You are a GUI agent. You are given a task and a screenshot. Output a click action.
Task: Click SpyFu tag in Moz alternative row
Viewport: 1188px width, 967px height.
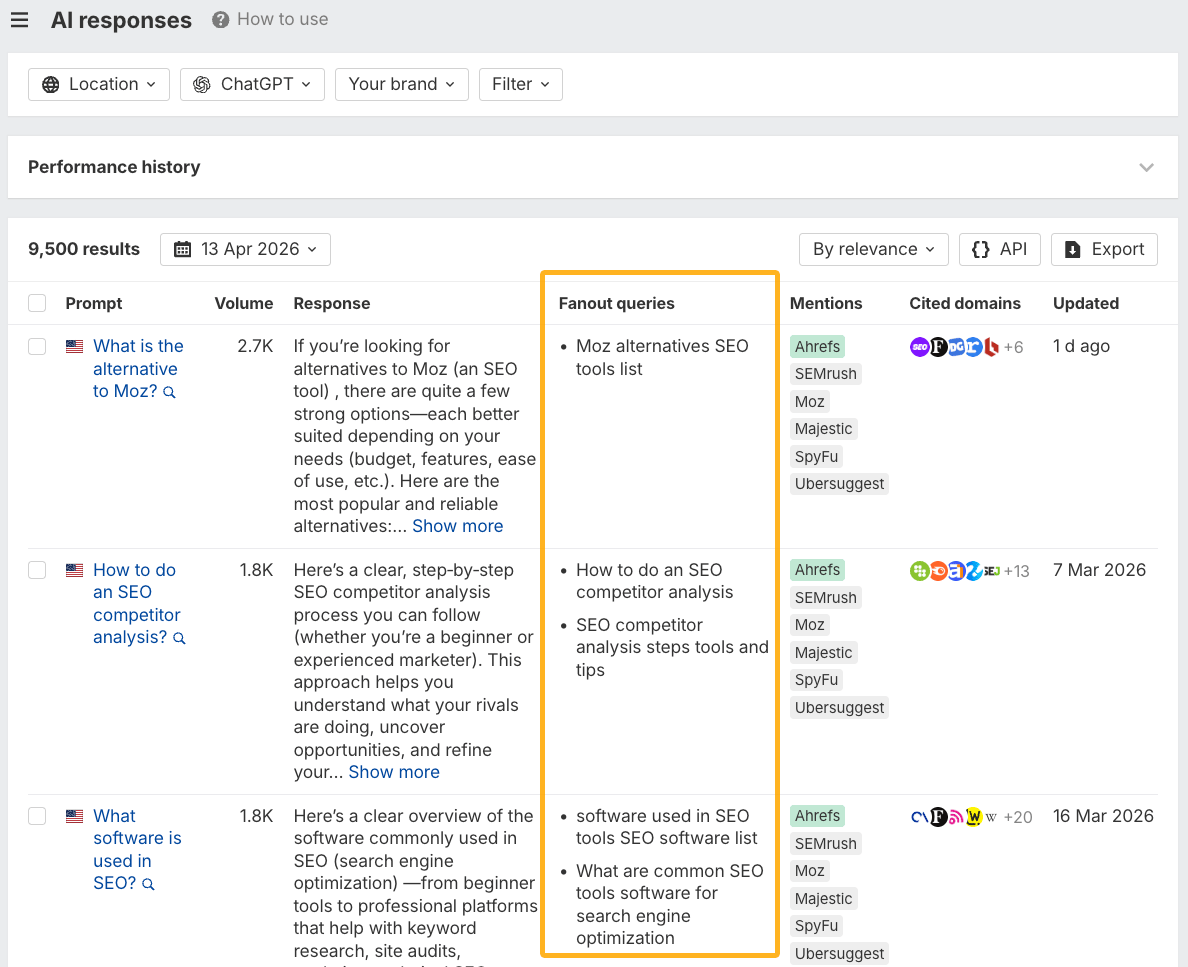pos(817,456)
